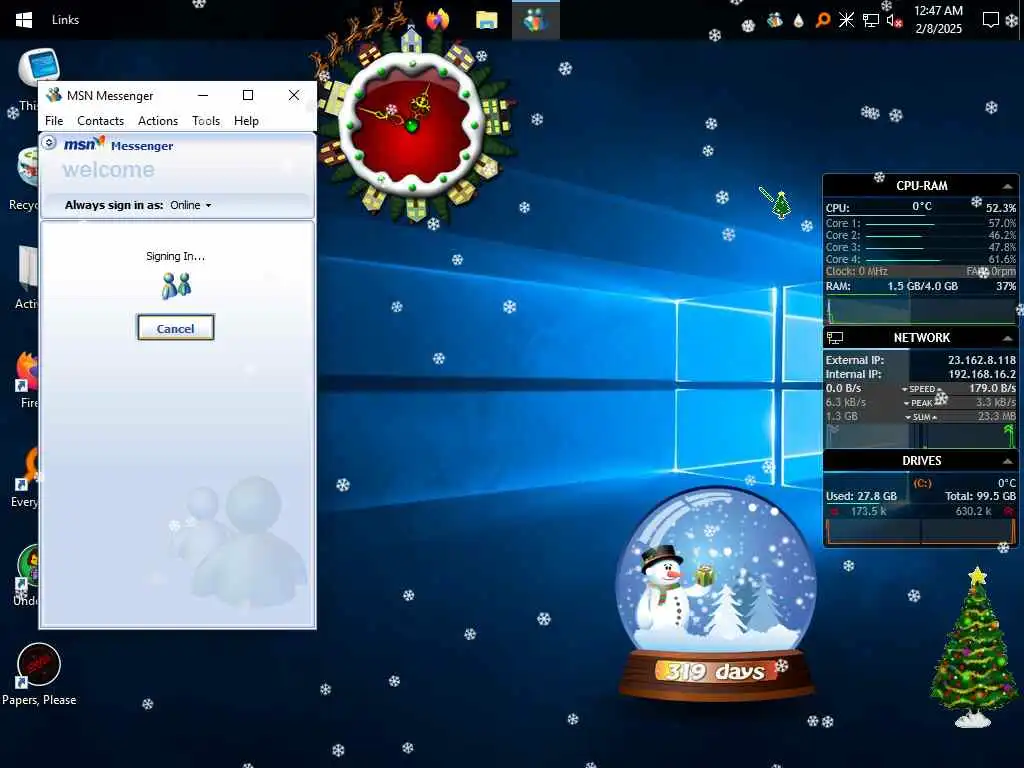
Task: Click the decorated Christmas tree widget
Action: point(972,648)
